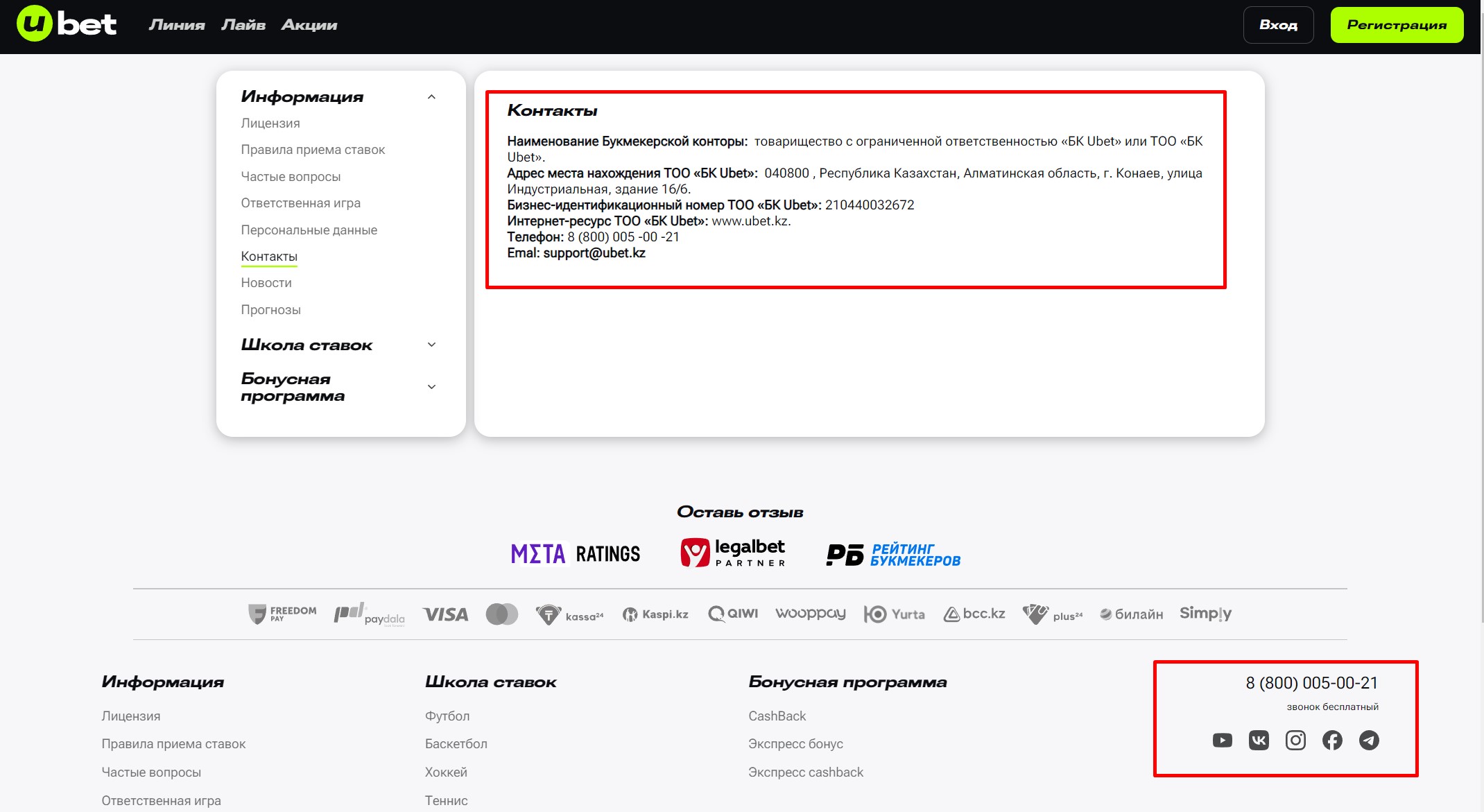
Task: Open Meta Ratings review logo
Action: click(576, 553)
